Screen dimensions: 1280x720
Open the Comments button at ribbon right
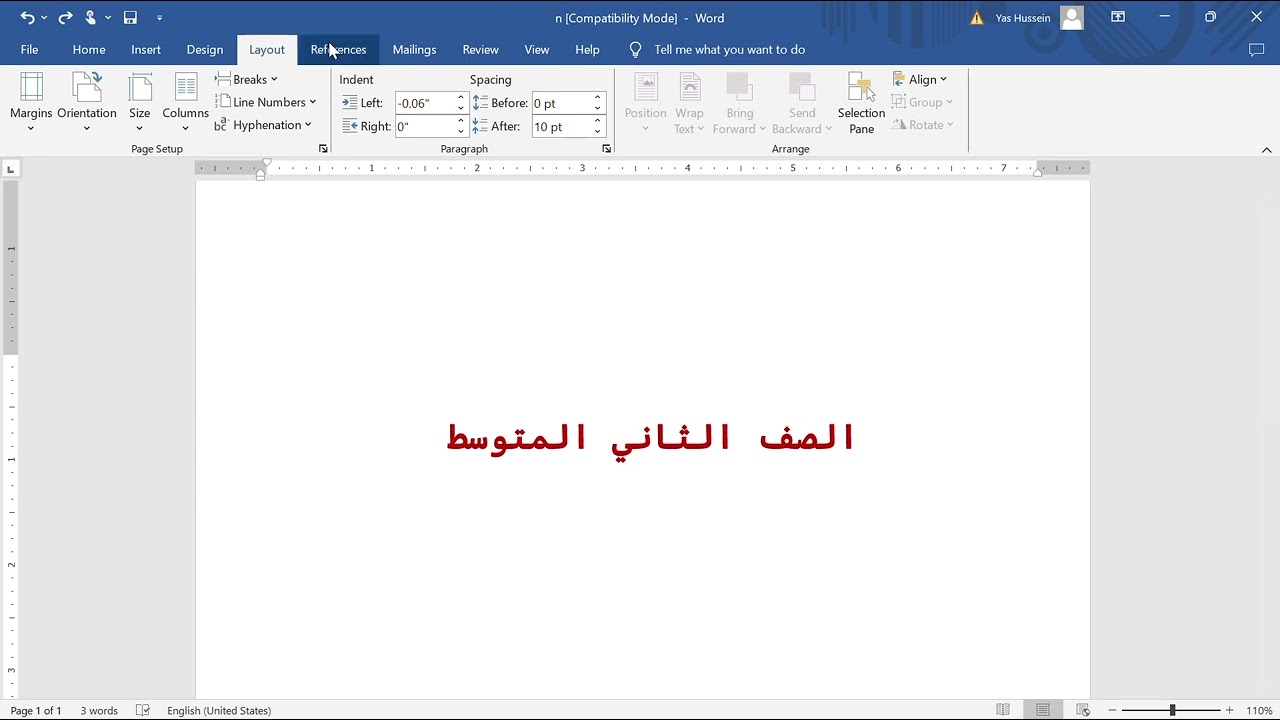1257,49
